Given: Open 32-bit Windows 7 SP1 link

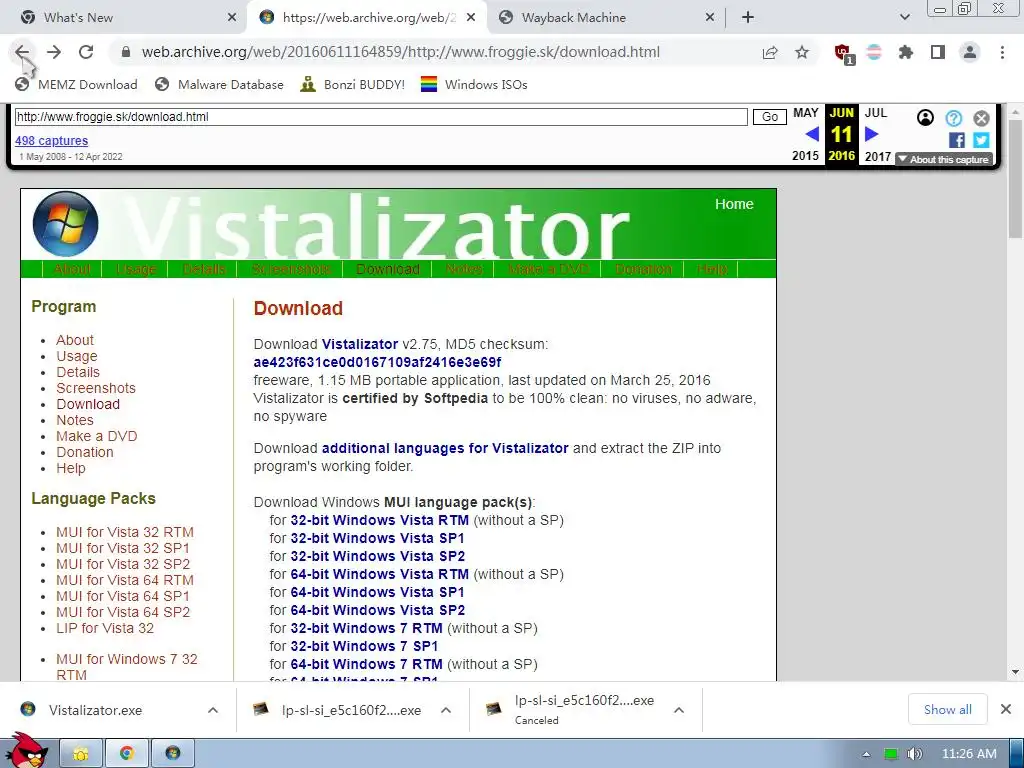Looking at the screenshot, I should coord(364,646).
